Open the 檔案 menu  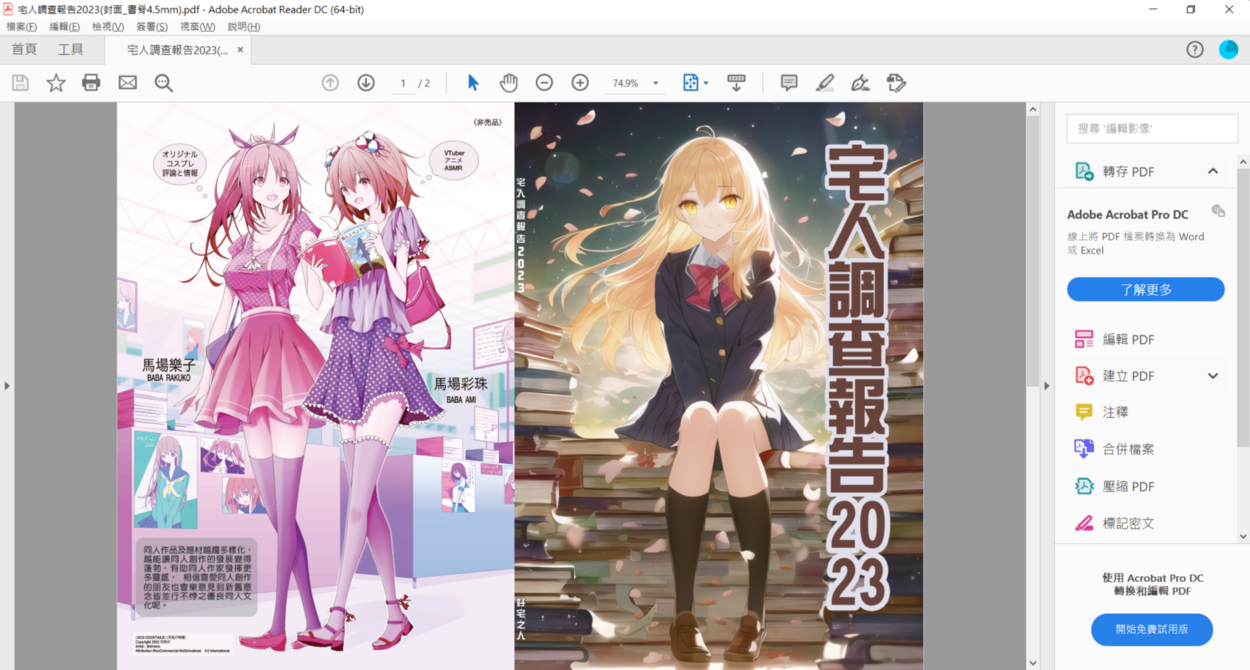[22, 27]
